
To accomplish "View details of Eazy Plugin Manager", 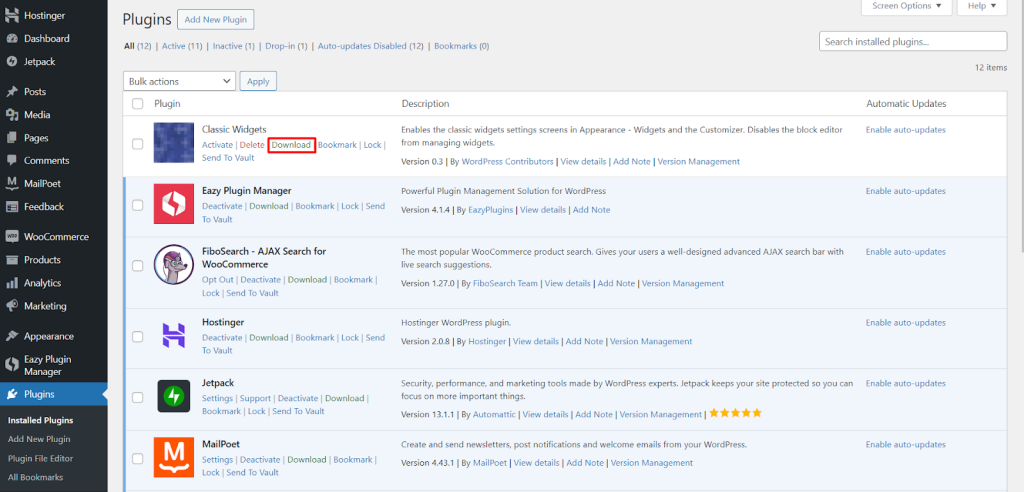I will tap(543, 210).
